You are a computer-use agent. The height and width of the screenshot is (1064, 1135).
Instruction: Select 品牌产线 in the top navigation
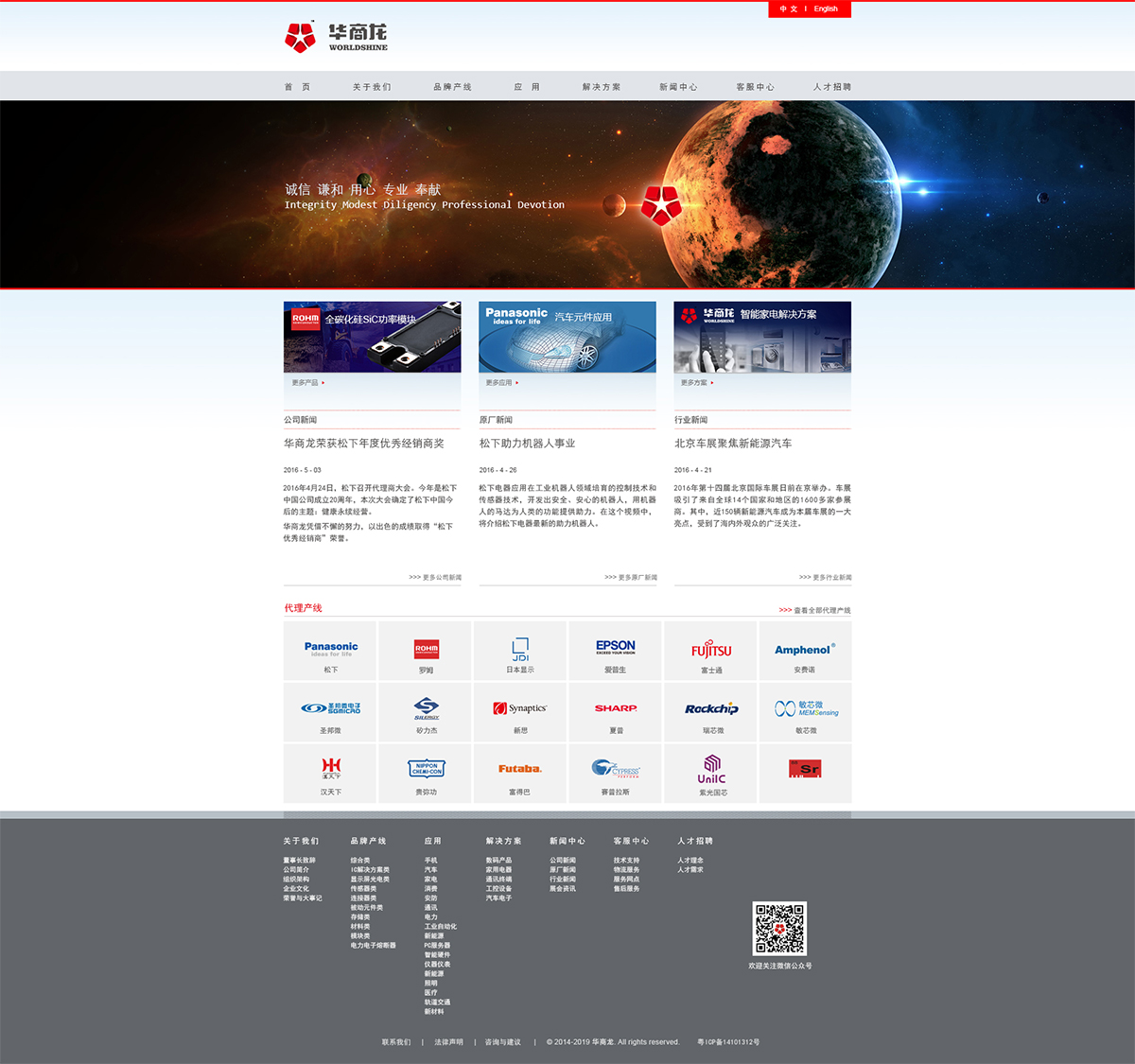452,87
